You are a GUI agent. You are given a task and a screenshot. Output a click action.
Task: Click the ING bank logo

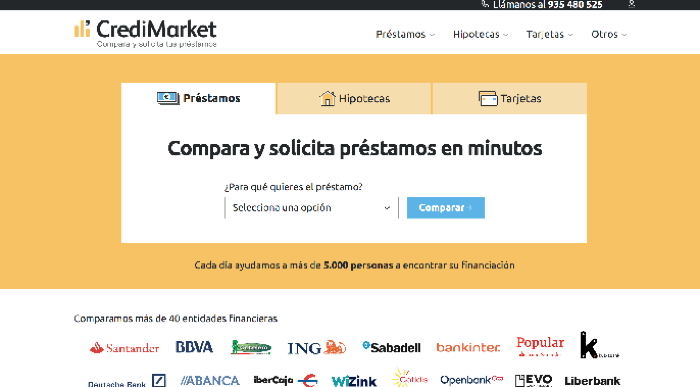tap(317, 348)
